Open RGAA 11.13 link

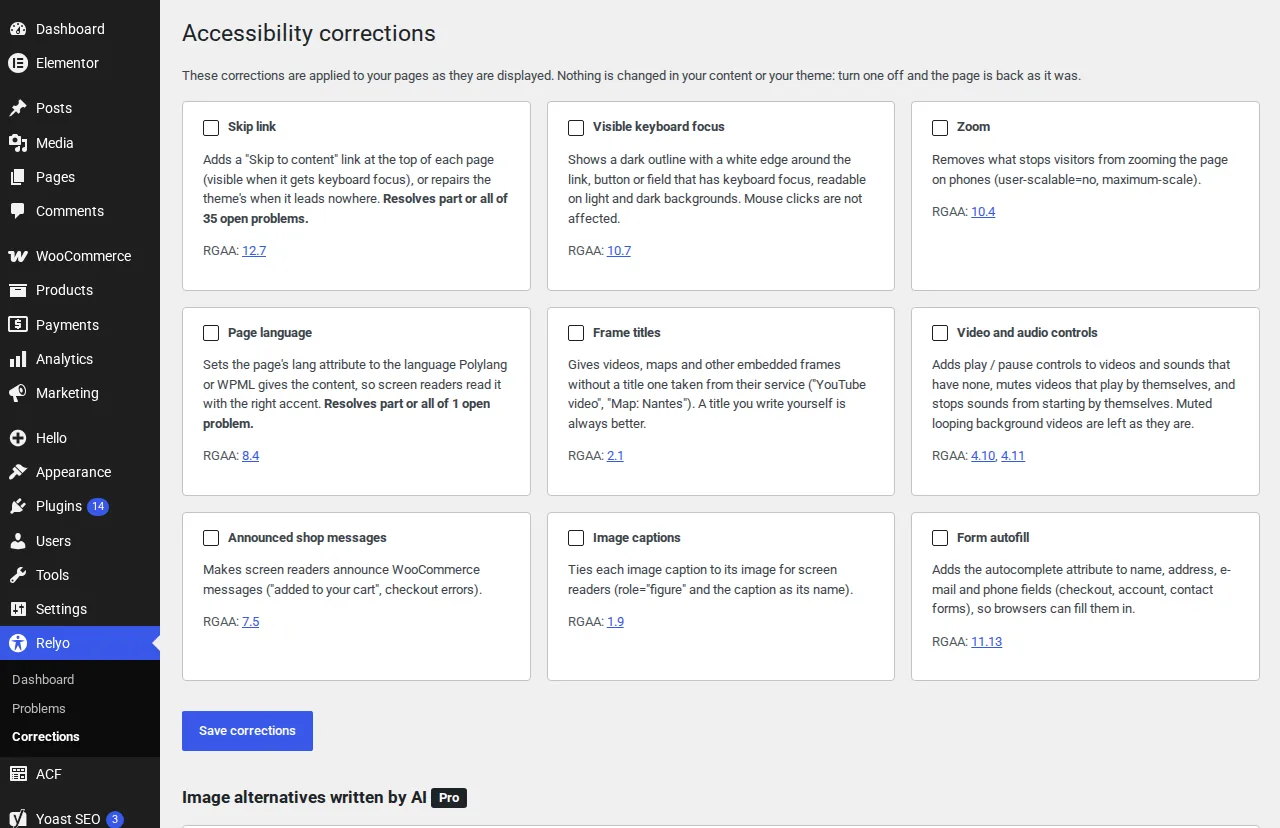click(x=986, y=642)
